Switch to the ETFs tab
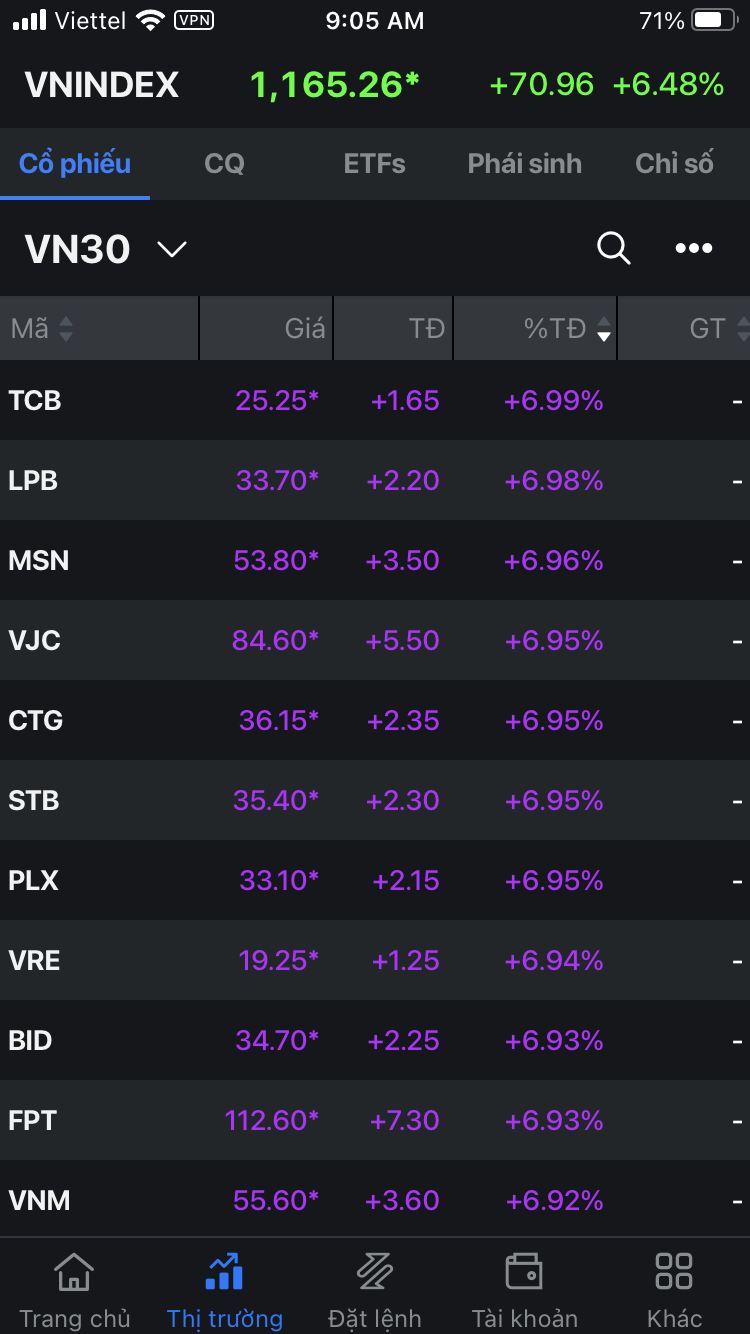The height and width of the screenshot is (1334, 750). tap(374, 163)
